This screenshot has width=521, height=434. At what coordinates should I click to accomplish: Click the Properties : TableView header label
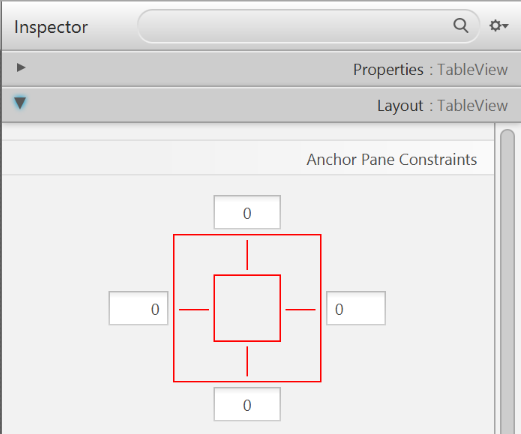(430, 70)
